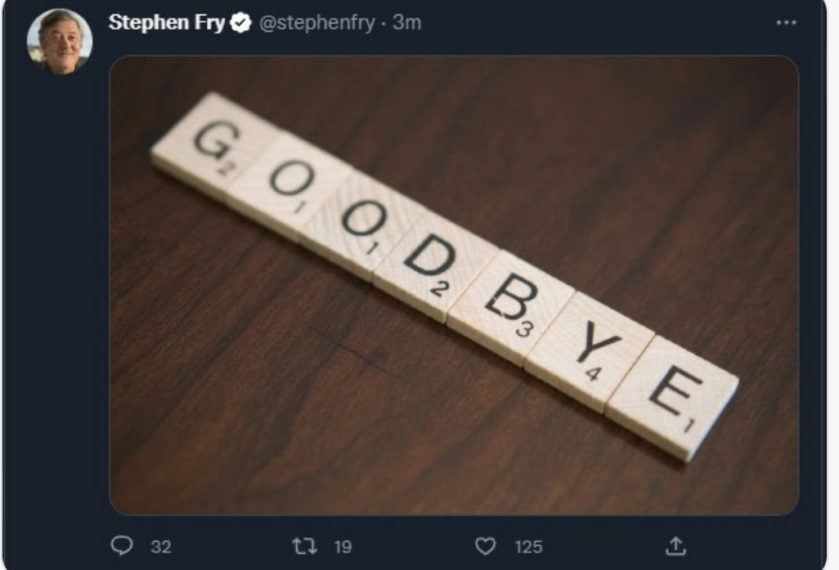This screenshot has width=839, height=570.
Task: Open the three-dot more options menu
Action: click(x=786, y=22)
